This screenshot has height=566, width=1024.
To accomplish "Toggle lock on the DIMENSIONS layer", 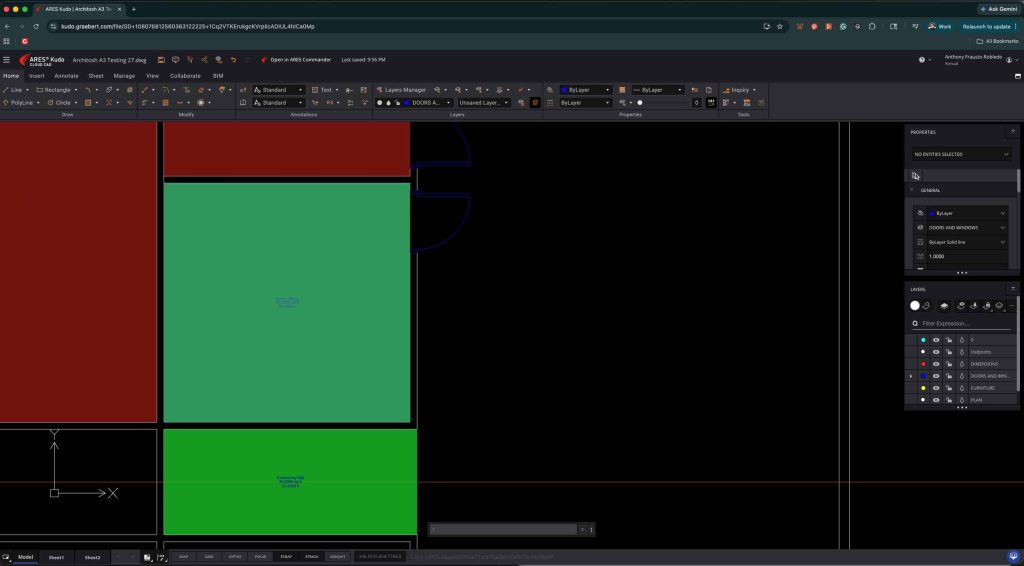I will point(948,364).
